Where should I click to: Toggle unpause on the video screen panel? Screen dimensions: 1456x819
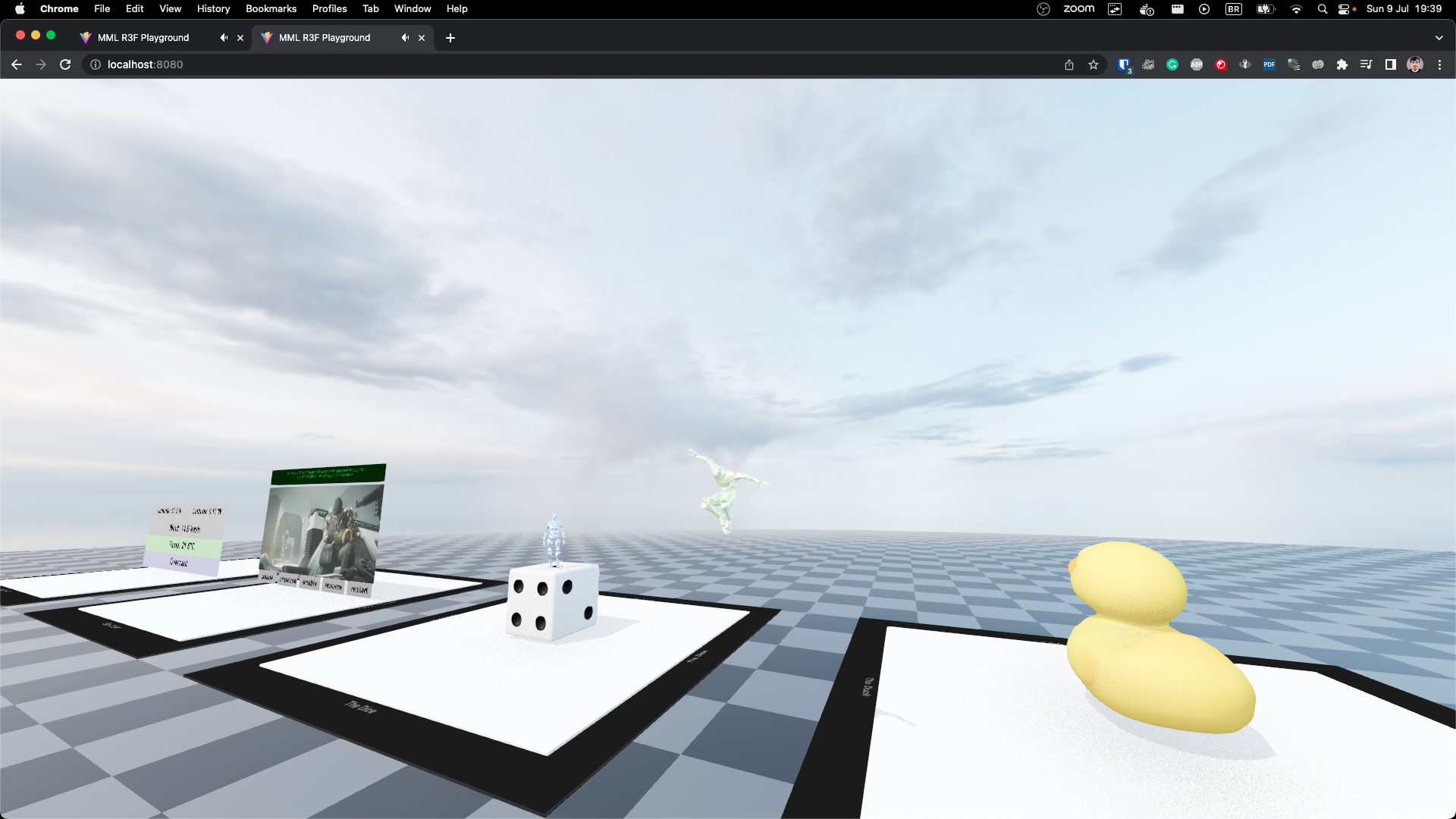[x=288, y=579]
